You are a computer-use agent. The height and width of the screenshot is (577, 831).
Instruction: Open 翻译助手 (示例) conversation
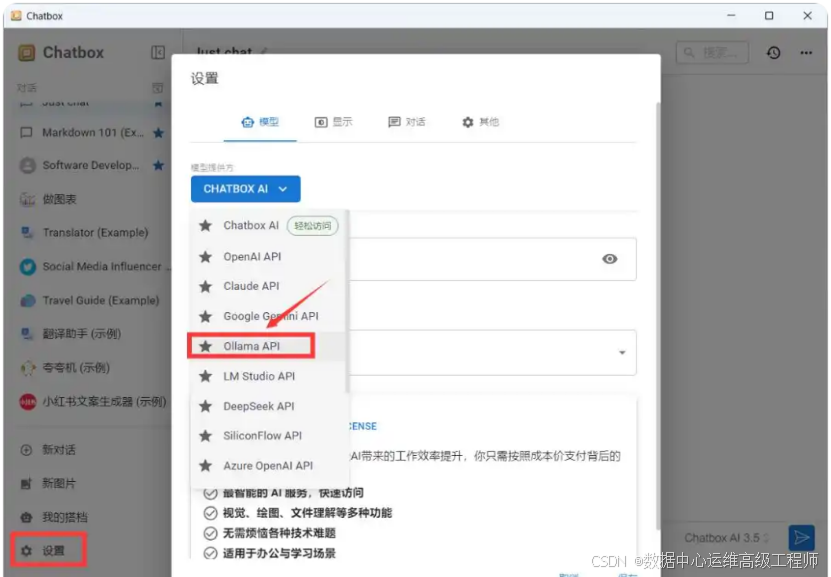[90, 334]
